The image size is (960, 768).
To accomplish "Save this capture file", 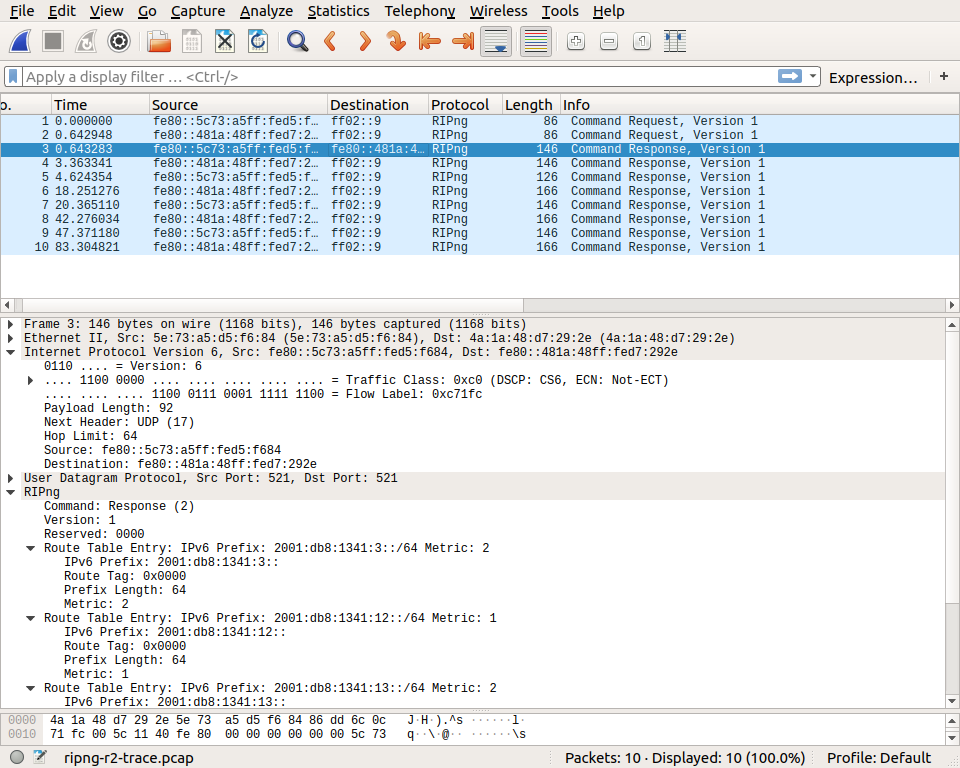I will (192, 42).
